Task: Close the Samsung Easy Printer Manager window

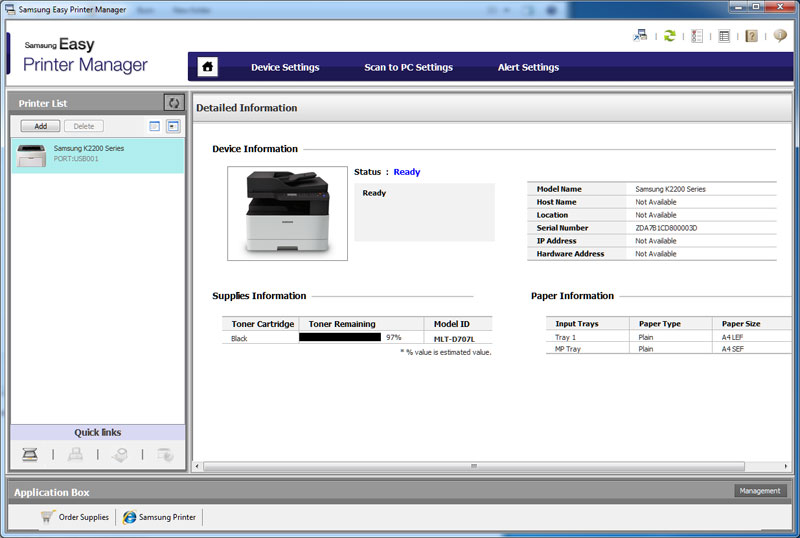Action: (781, 7)
